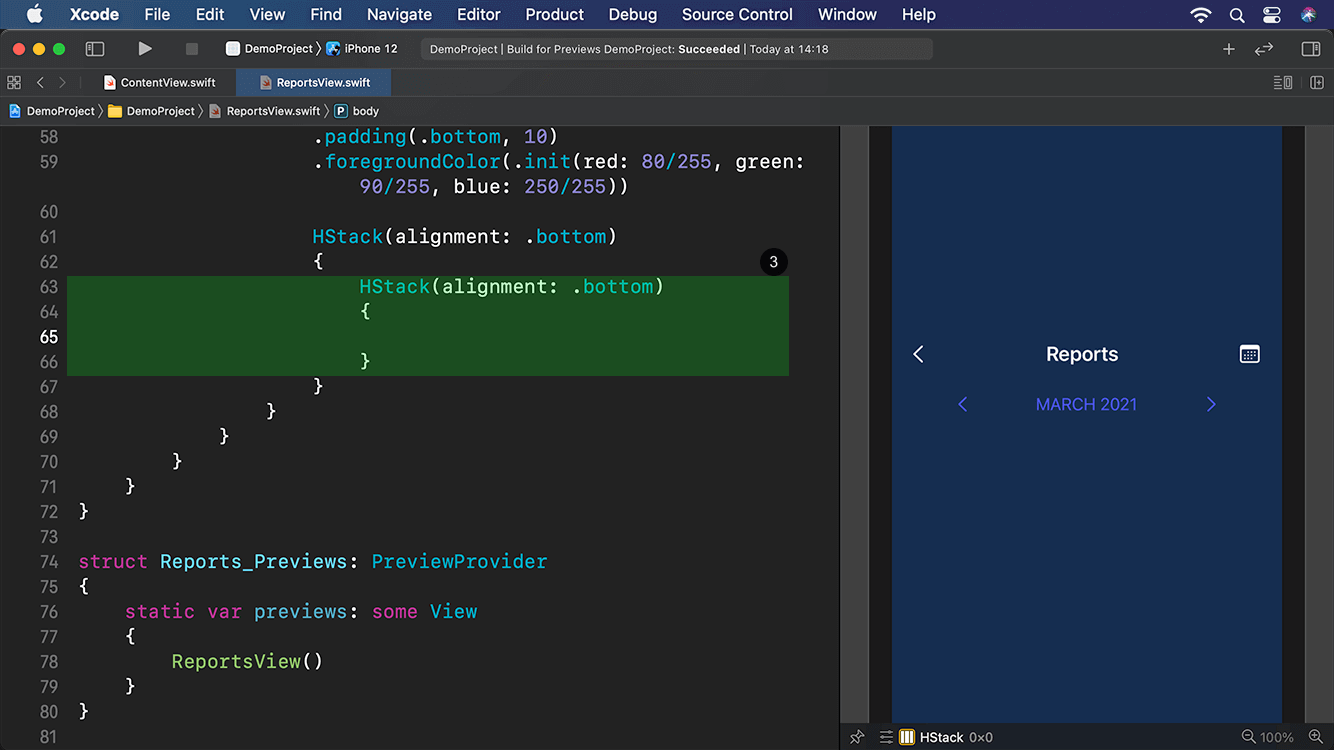The image size is (1334, 750).
Task: Go forward in editor history
Action: pos(62,83)
